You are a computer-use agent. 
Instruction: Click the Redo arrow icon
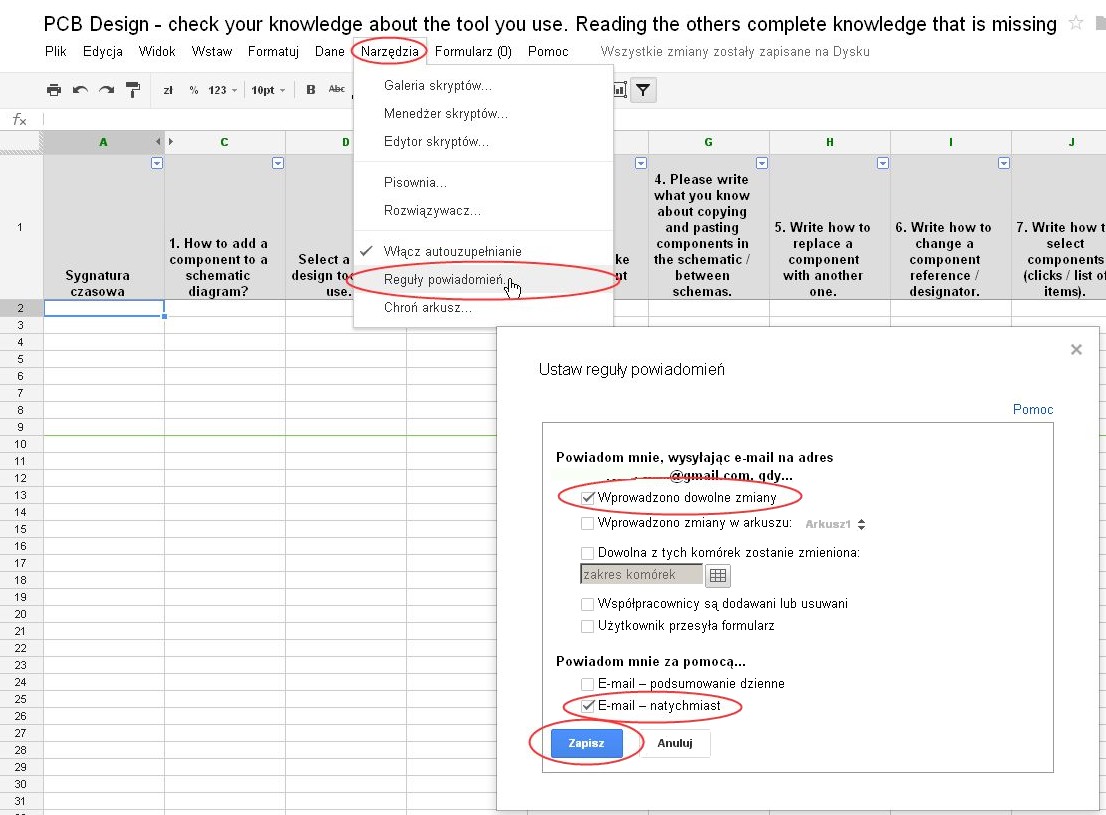(x=107, y=90)
